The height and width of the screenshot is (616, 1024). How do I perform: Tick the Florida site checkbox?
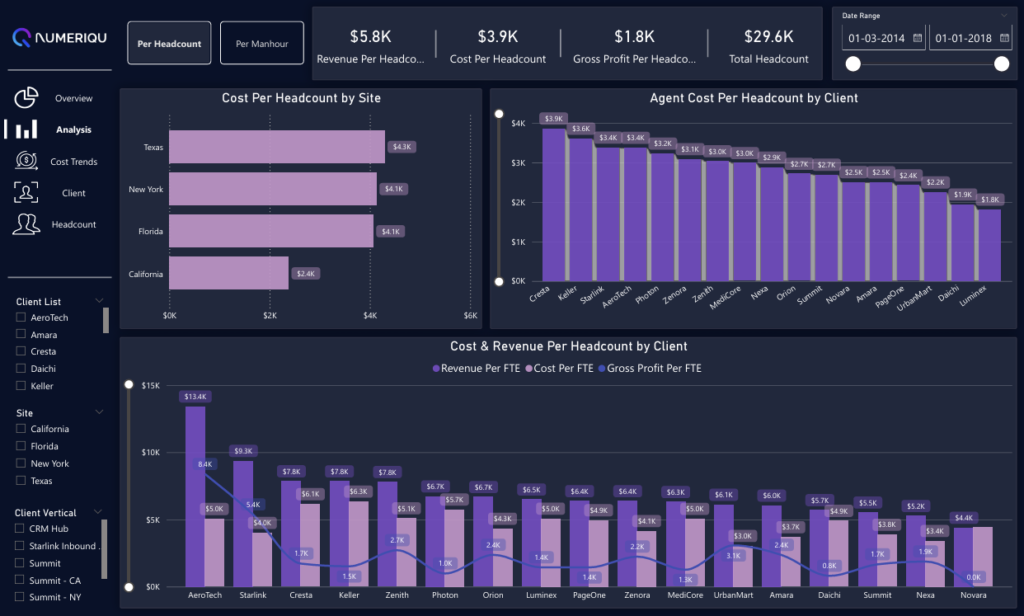(x=21, y=447)
